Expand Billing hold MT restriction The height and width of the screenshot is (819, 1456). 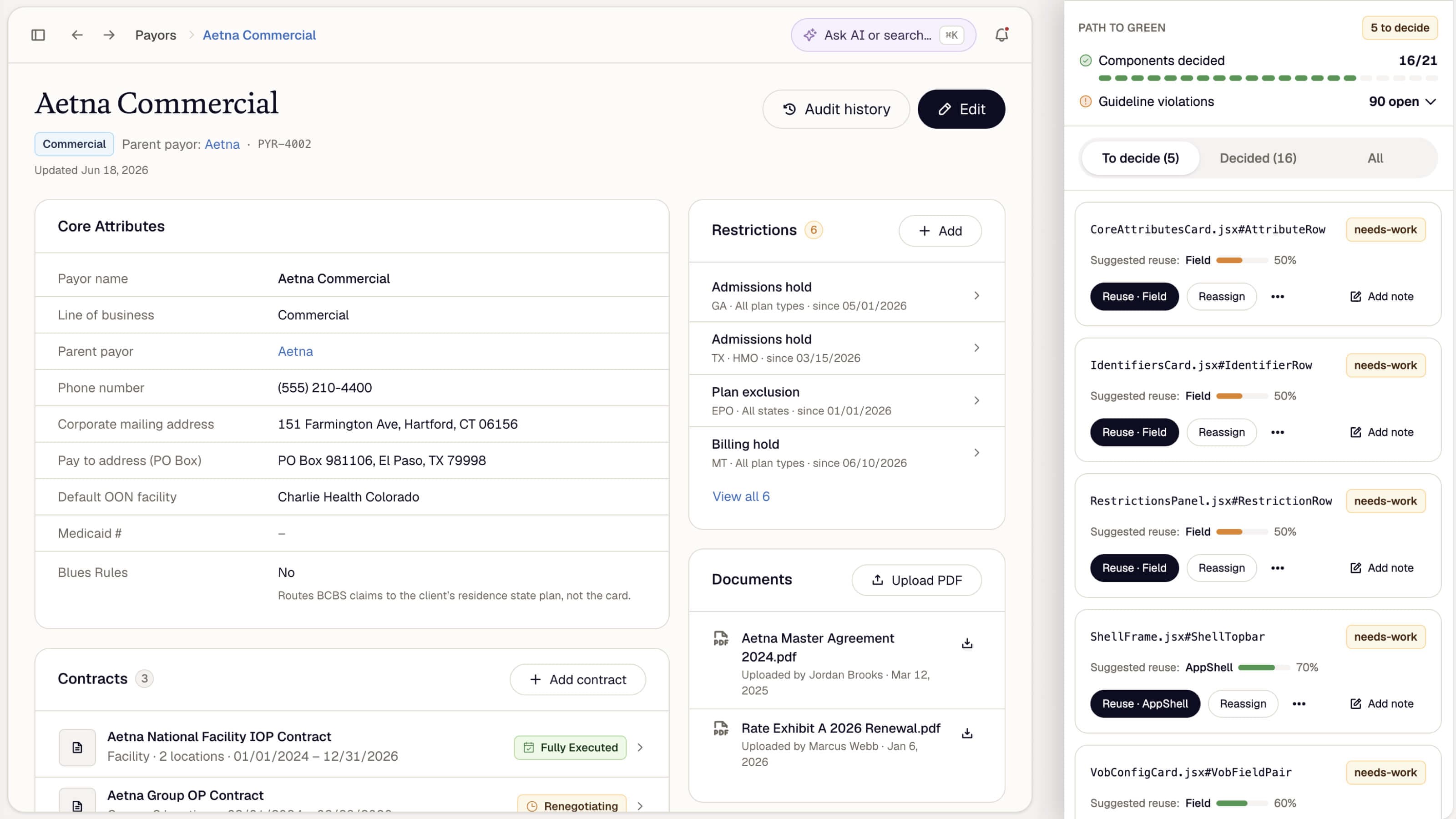[976, 453]
